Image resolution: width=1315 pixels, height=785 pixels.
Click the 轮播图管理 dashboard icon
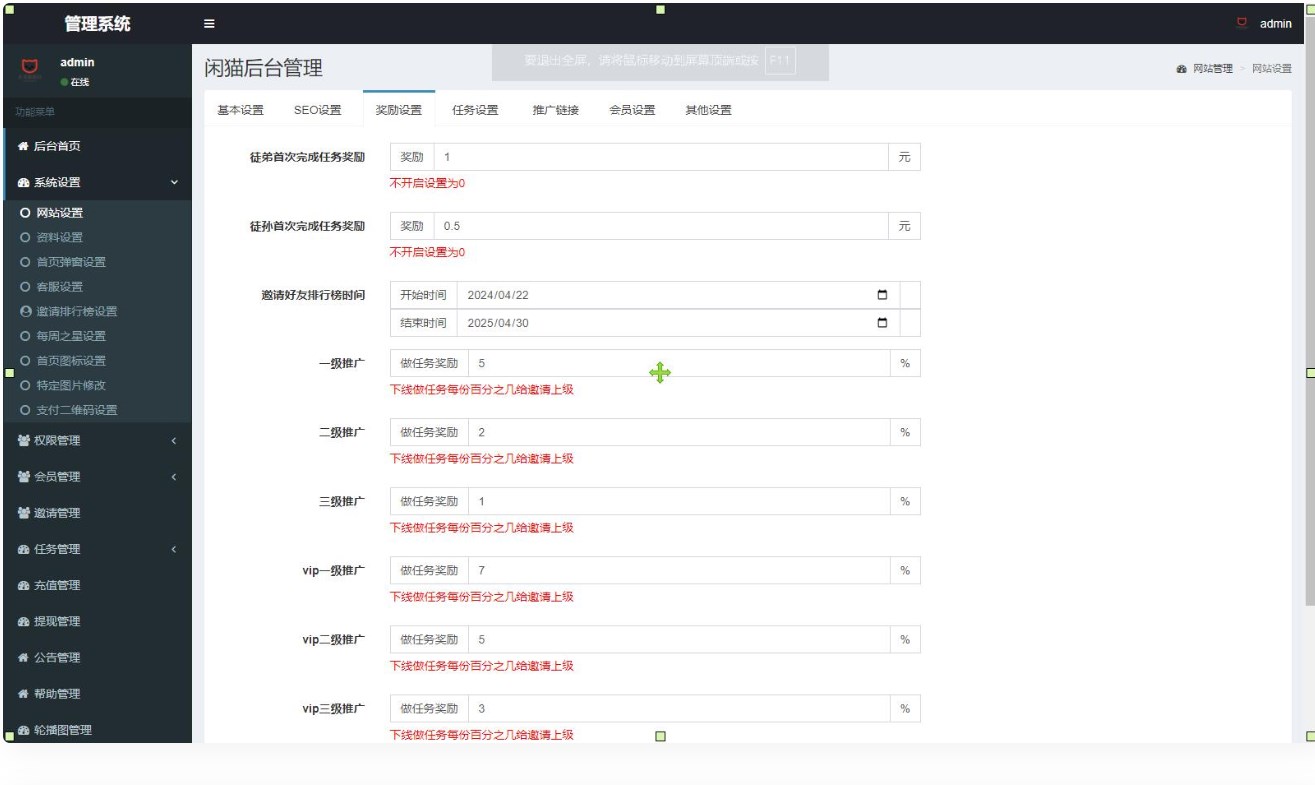pyautogui.click(x=24, y=730)
